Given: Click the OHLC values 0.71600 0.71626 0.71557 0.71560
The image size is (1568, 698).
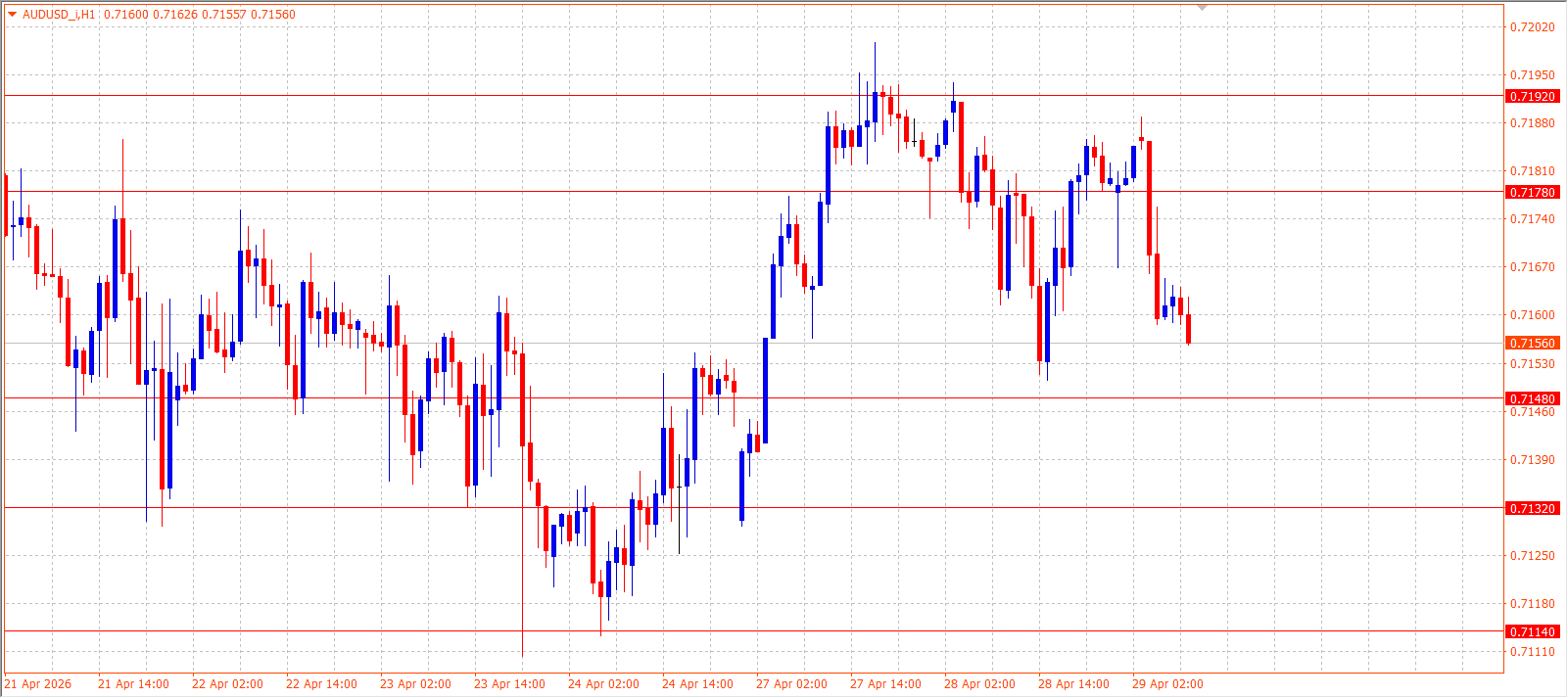Looking at the screenshot, I should click(x=200, y=15).
